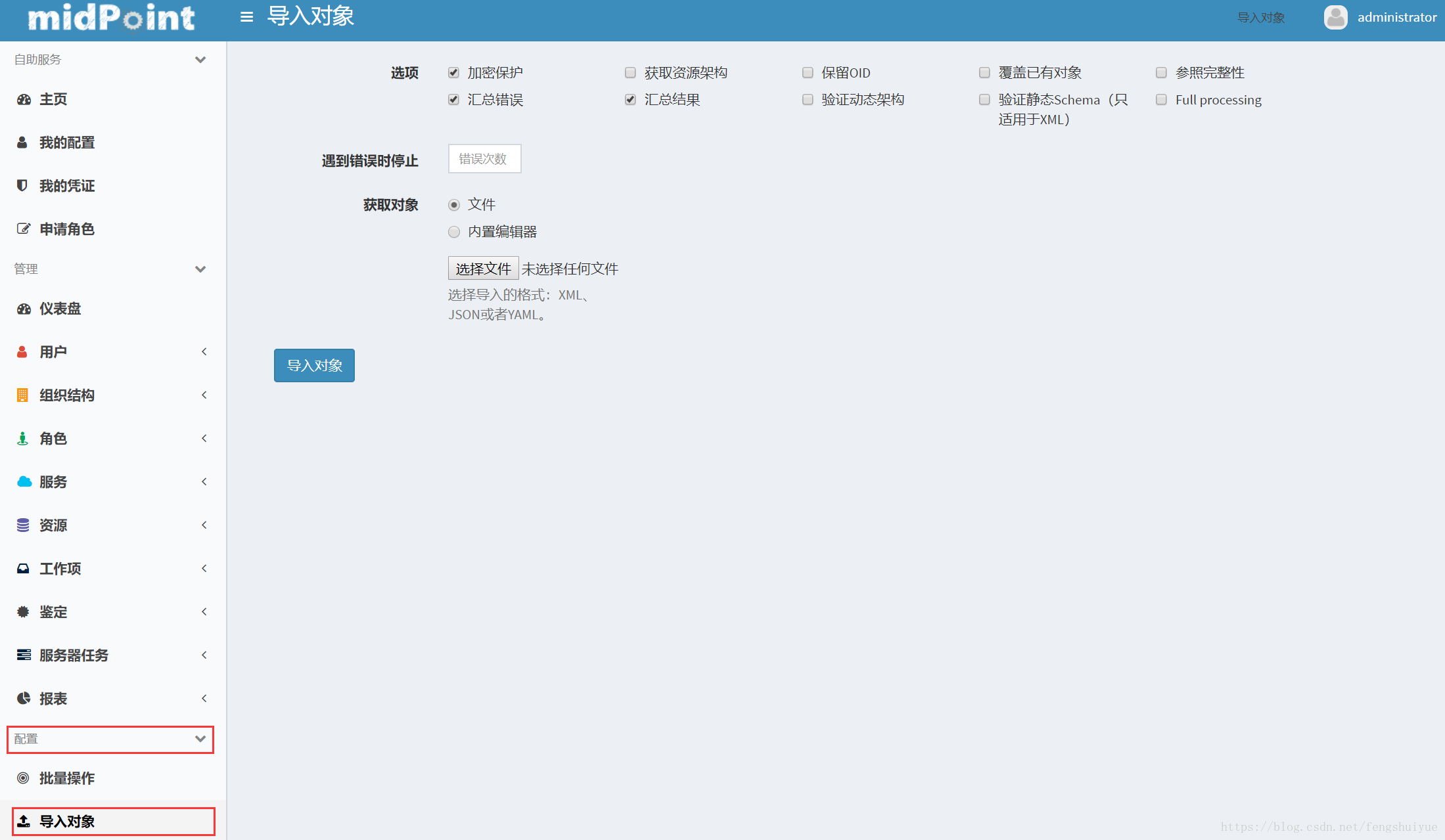Click the 服务器任务 tasks icon

coord(24,655)
